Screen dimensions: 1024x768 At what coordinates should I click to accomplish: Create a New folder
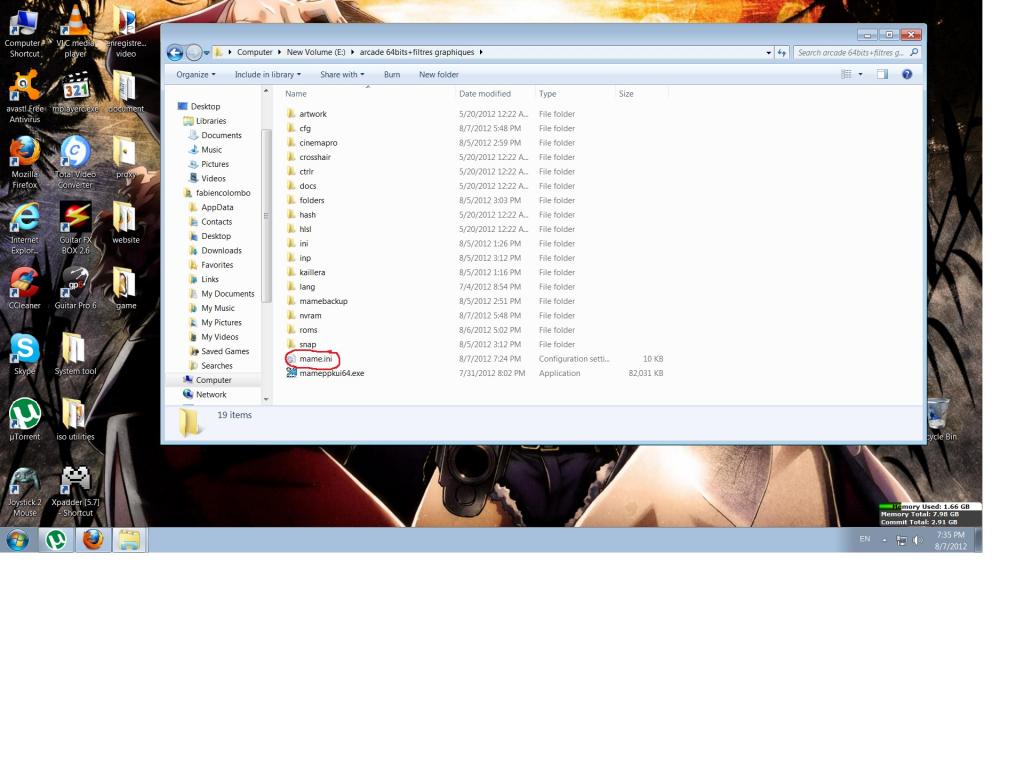click(x=439, y=74)
